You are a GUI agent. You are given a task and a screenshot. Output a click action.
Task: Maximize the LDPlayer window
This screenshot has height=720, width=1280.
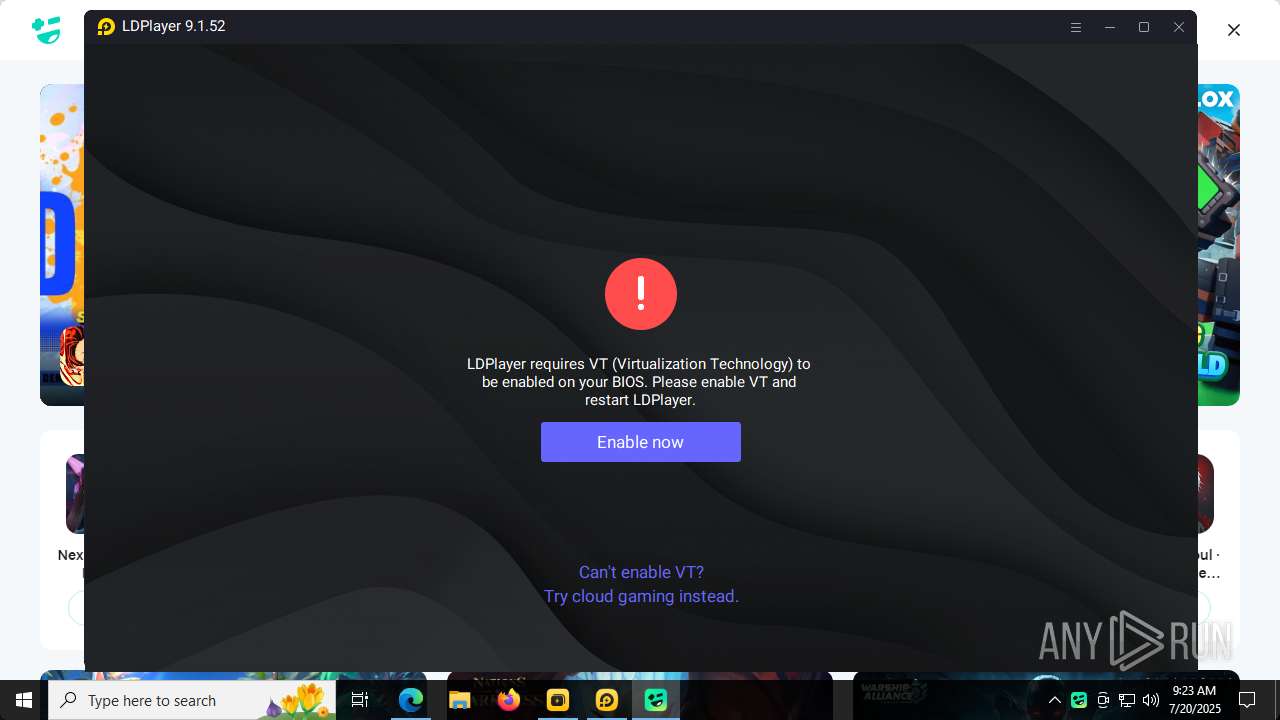(1144, 27)
